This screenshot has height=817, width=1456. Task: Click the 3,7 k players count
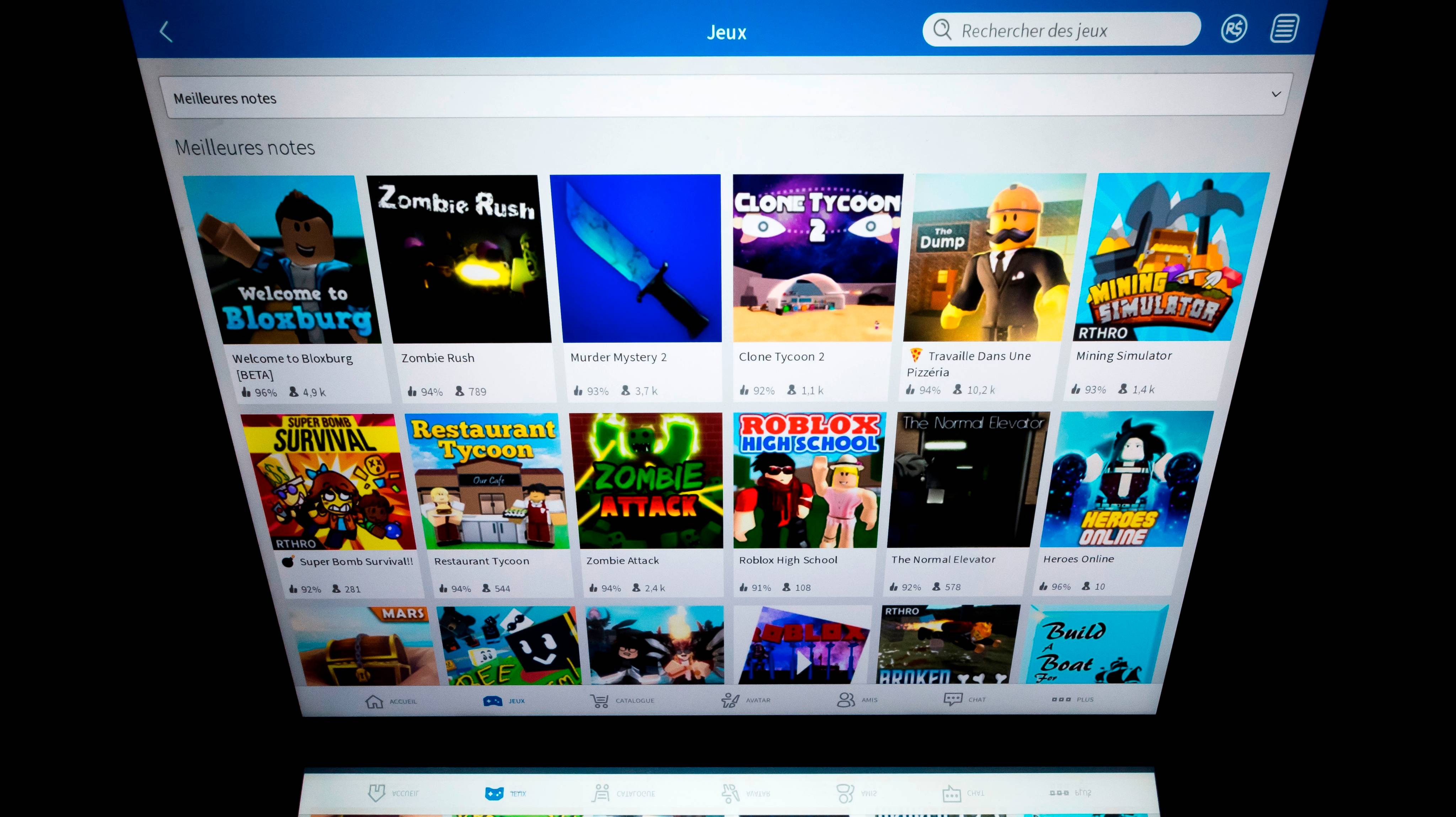pyautogui.click(x=646, y=391)
